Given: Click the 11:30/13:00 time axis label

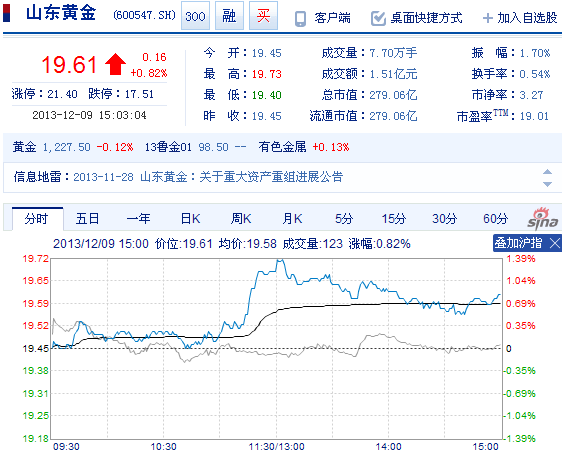Looking at the screenshot, I should 276,446.
